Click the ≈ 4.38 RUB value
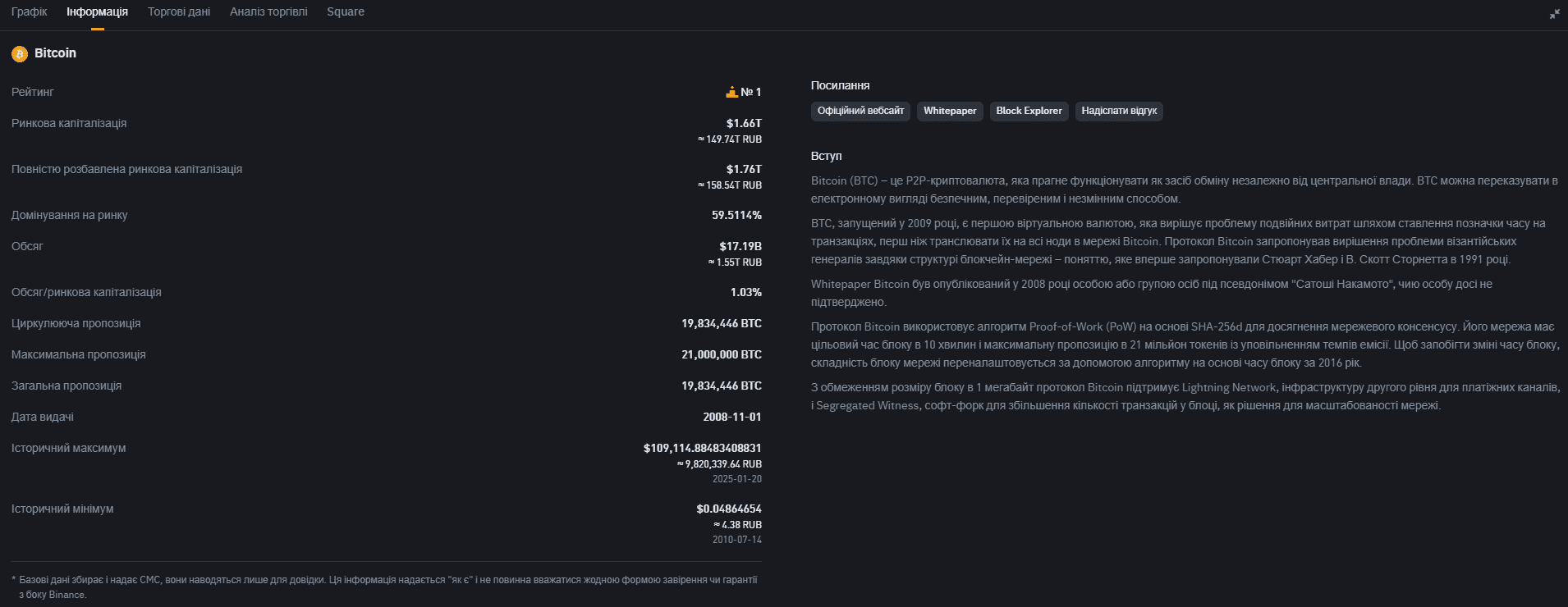The height and width of the screenshot is (607, 1568). click(737, 525)
